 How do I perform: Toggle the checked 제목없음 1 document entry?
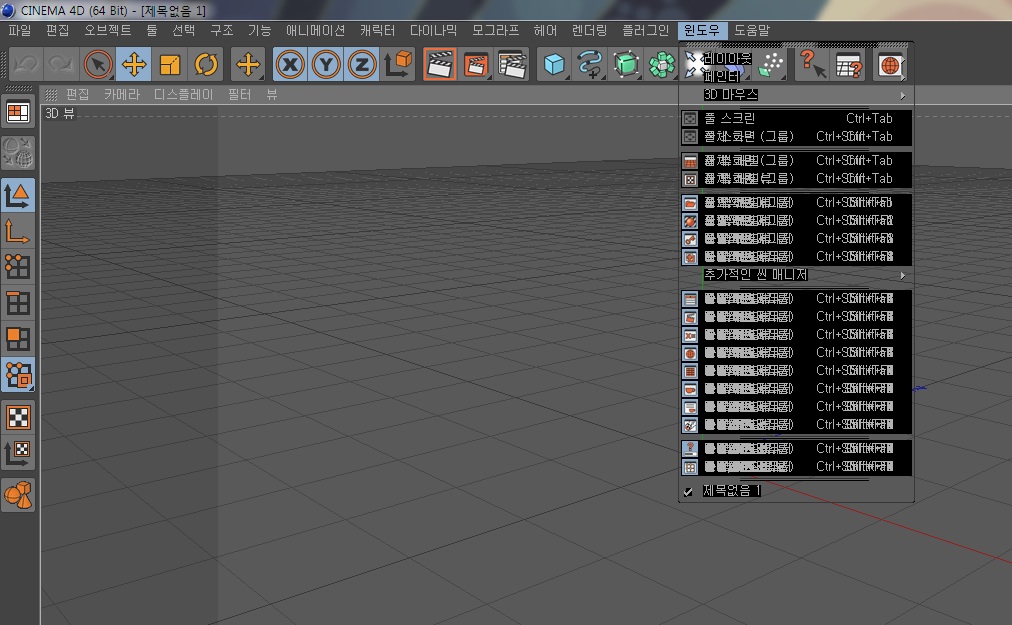coord(796,491)
